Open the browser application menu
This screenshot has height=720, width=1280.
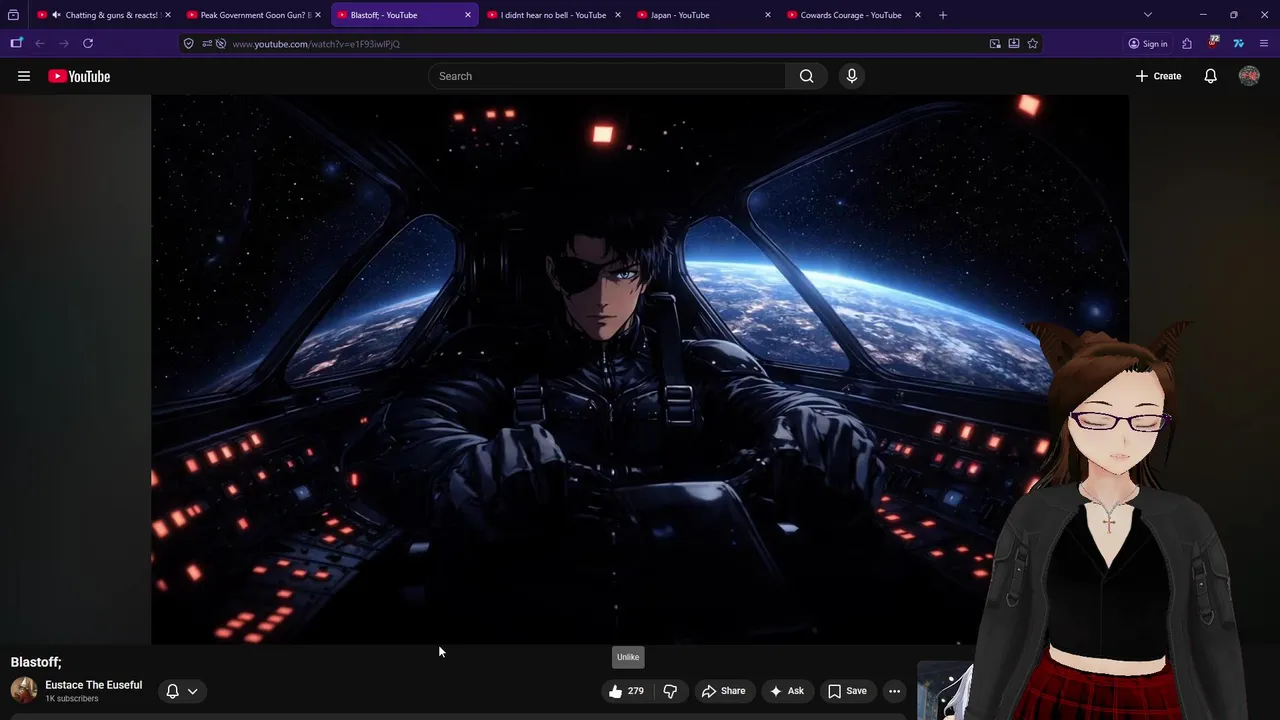click(x=1264, y=43)
